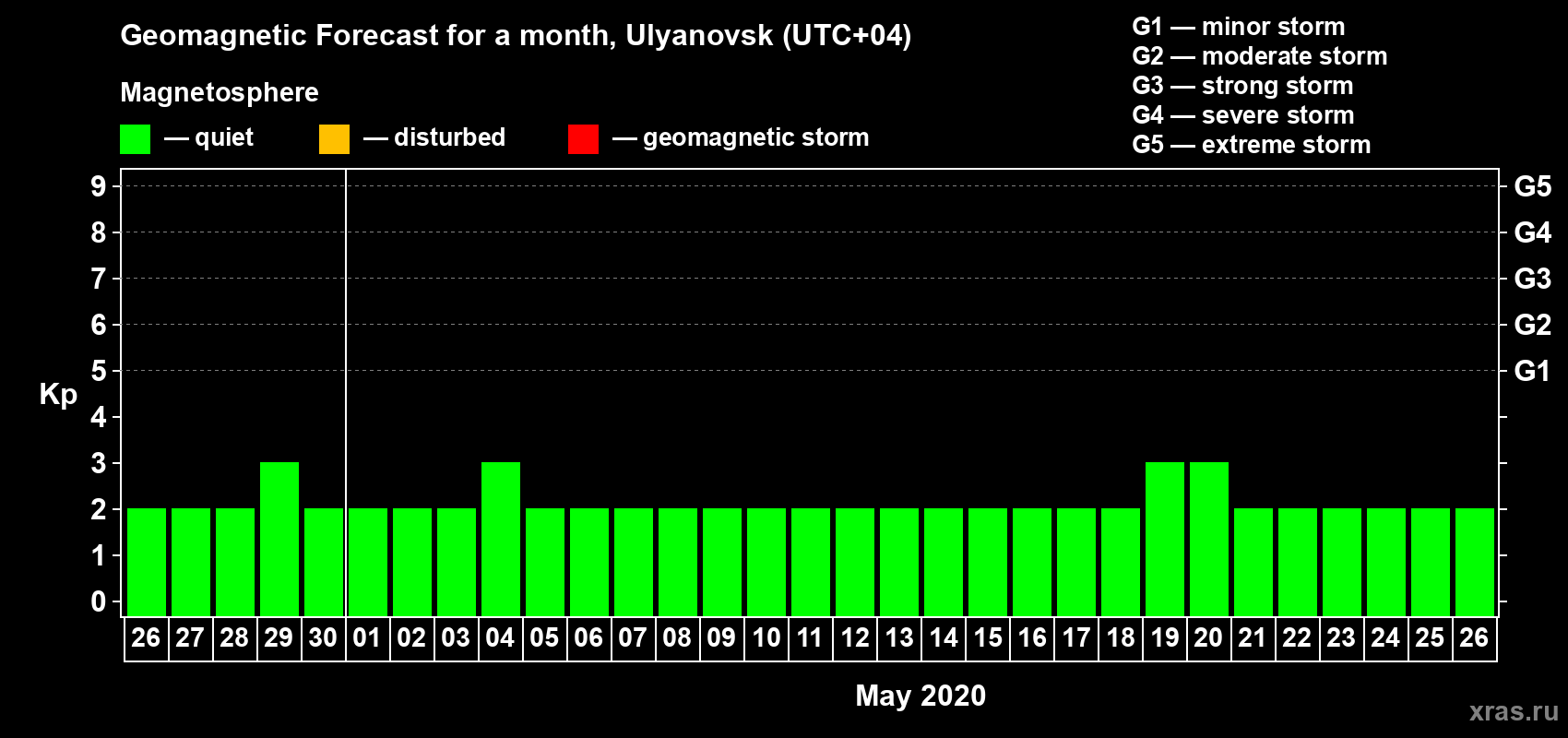
Task: Click the green bar above date 10
Action: pyautogui.click(x=766, y=562)
